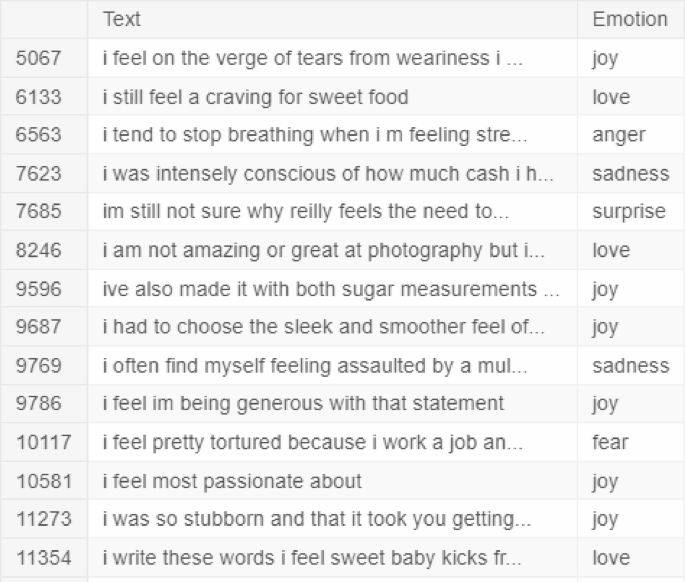The height and width of the screenshot is (582, 685).
Task: Click the Emotion column header
Action: click(x=629, y=19)
